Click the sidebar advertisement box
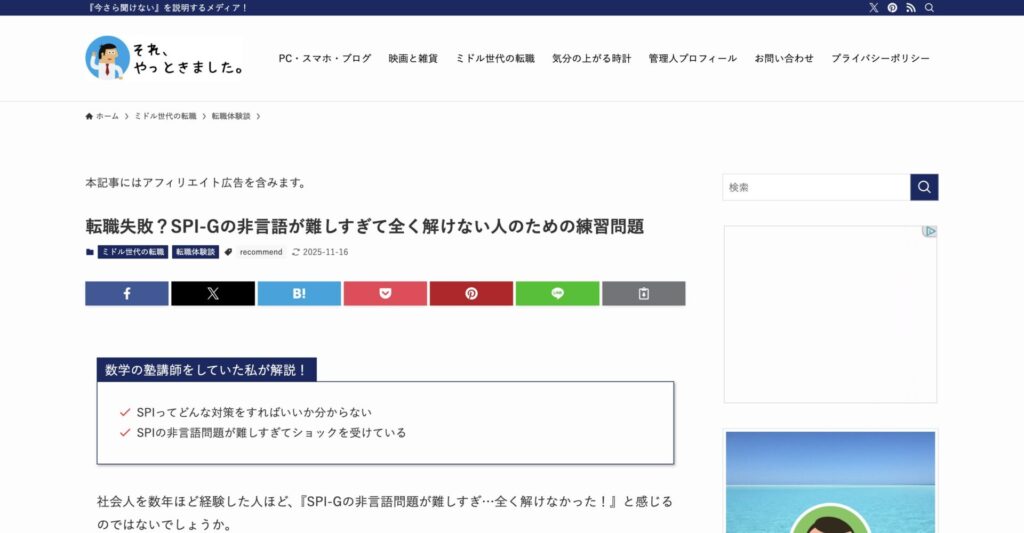The height and width of the screenshot is (533, 1024). pyautogui.click(x=830, y=314)
